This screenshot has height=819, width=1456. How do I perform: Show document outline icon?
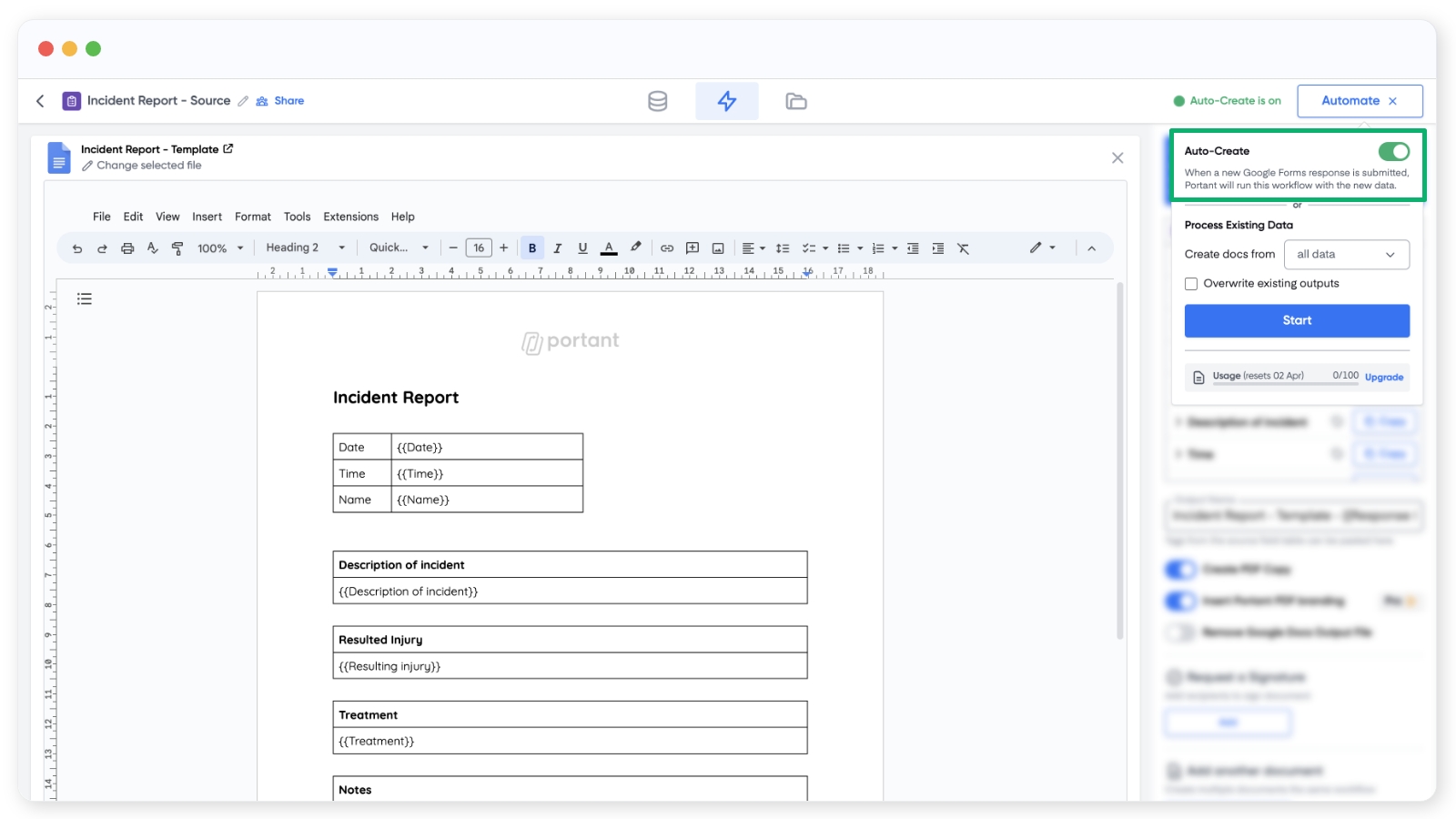(85, 298)
